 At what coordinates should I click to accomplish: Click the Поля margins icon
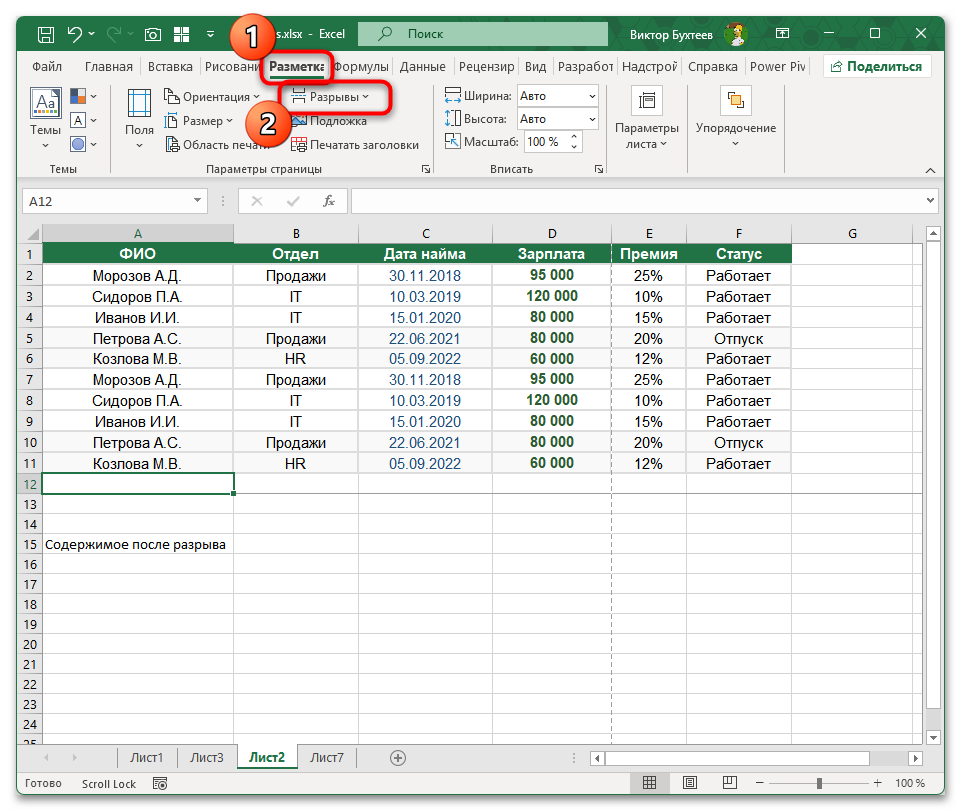139,112
